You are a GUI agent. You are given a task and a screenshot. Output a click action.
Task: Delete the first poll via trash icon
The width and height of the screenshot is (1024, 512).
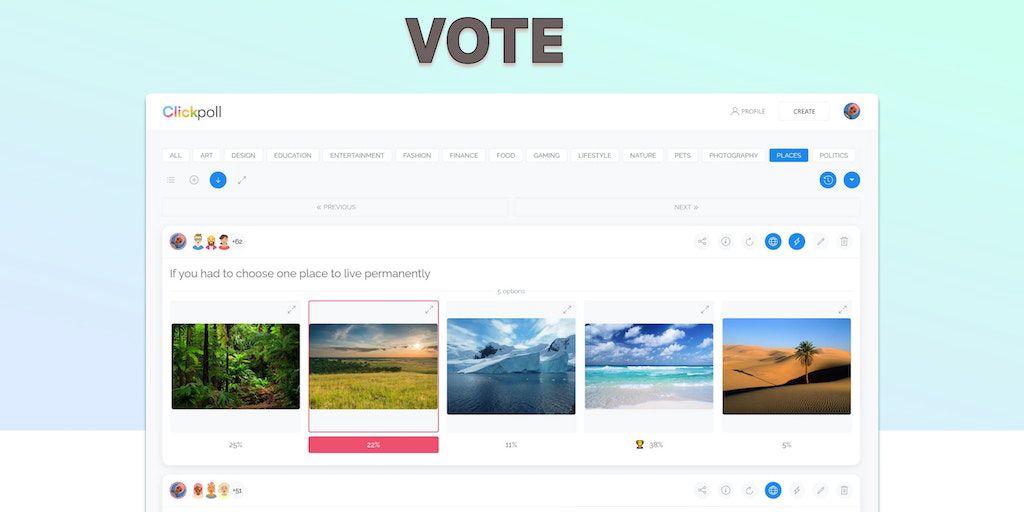pos(844,242)
